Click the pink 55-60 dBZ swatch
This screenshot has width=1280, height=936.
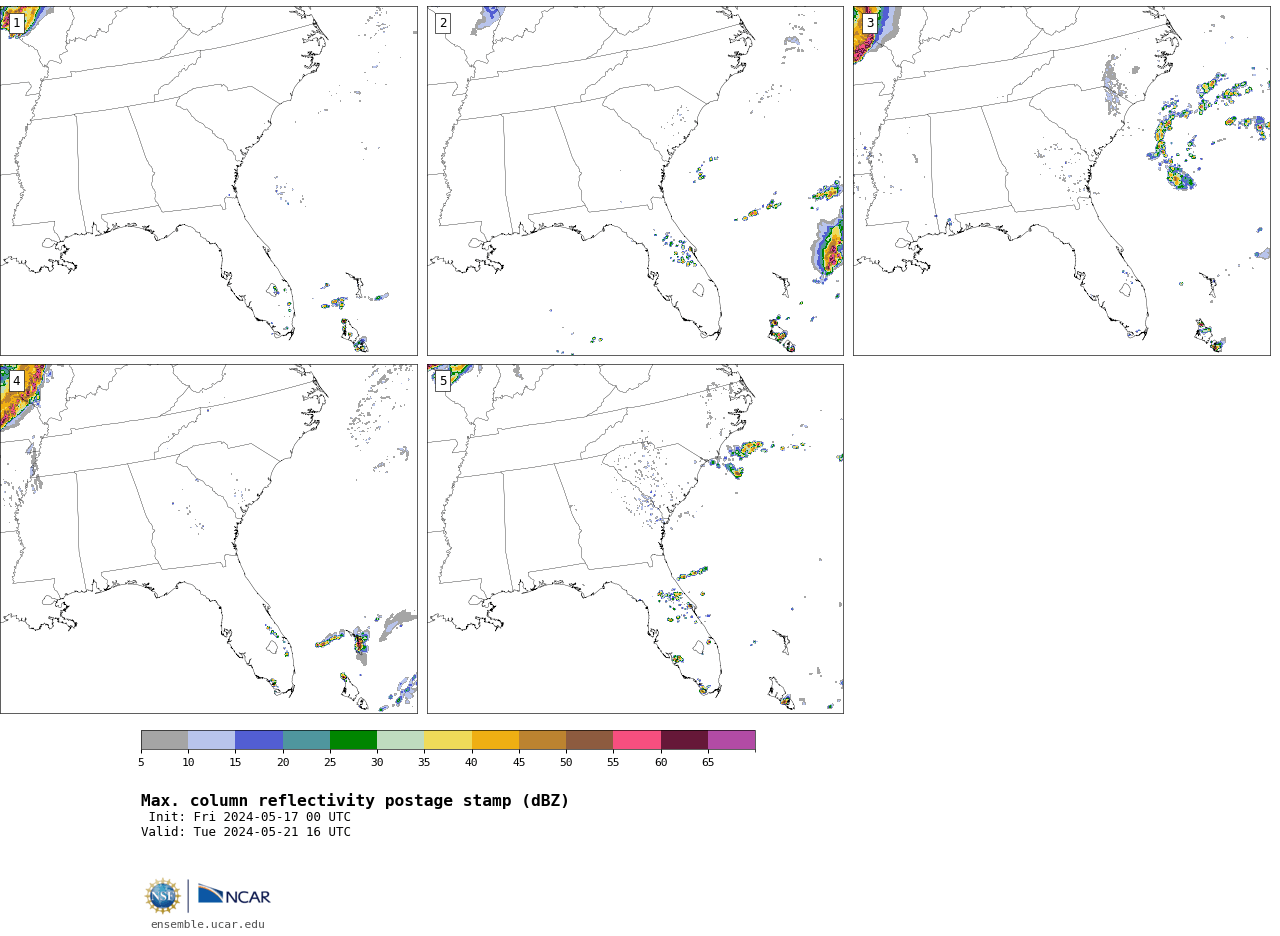(637, 740)
